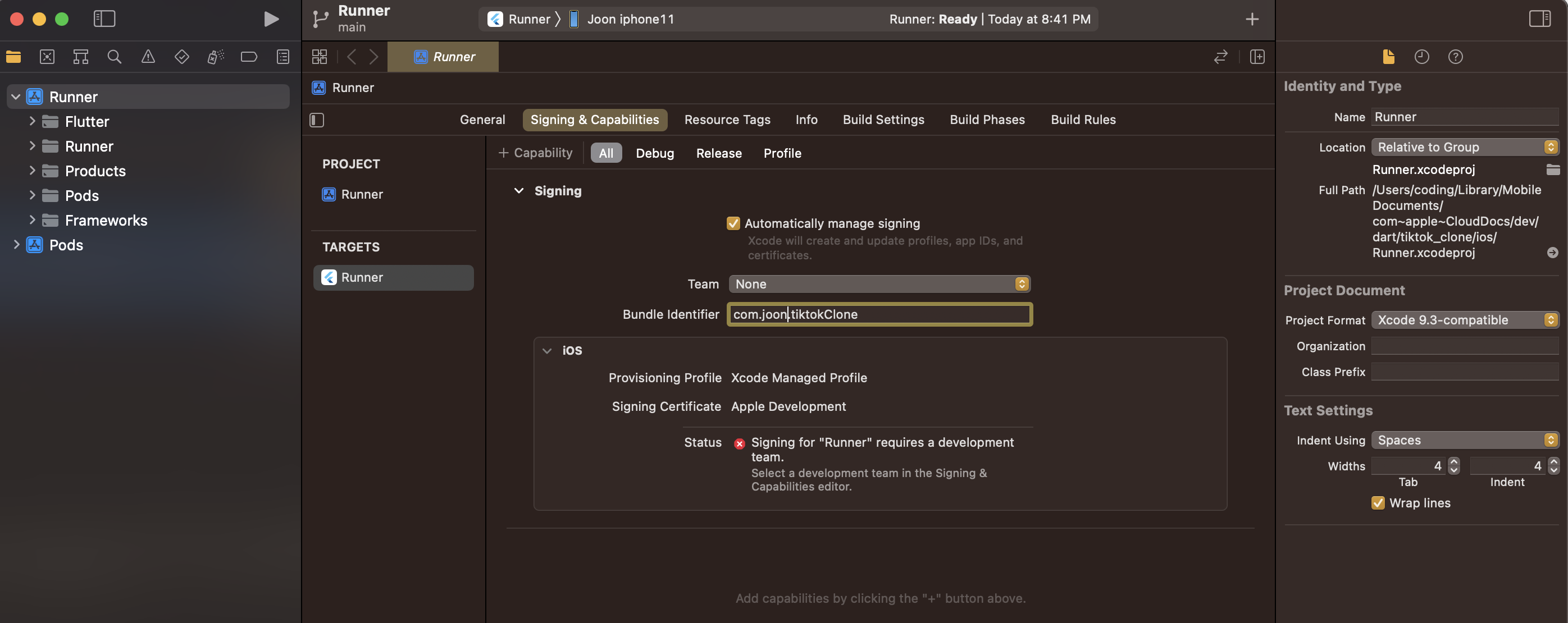Expand the Flutter folder in navigator
Viewport: 1568px width, 623px height.
point(32,121)
